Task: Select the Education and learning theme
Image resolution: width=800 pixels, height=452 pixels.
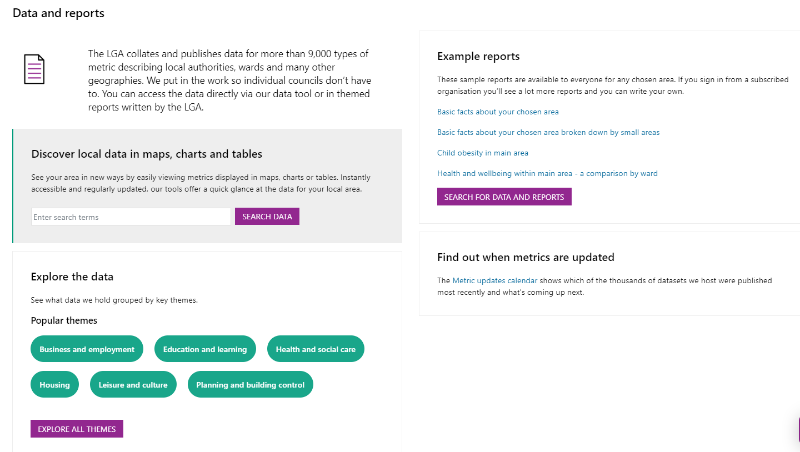Action: (205, 349)
